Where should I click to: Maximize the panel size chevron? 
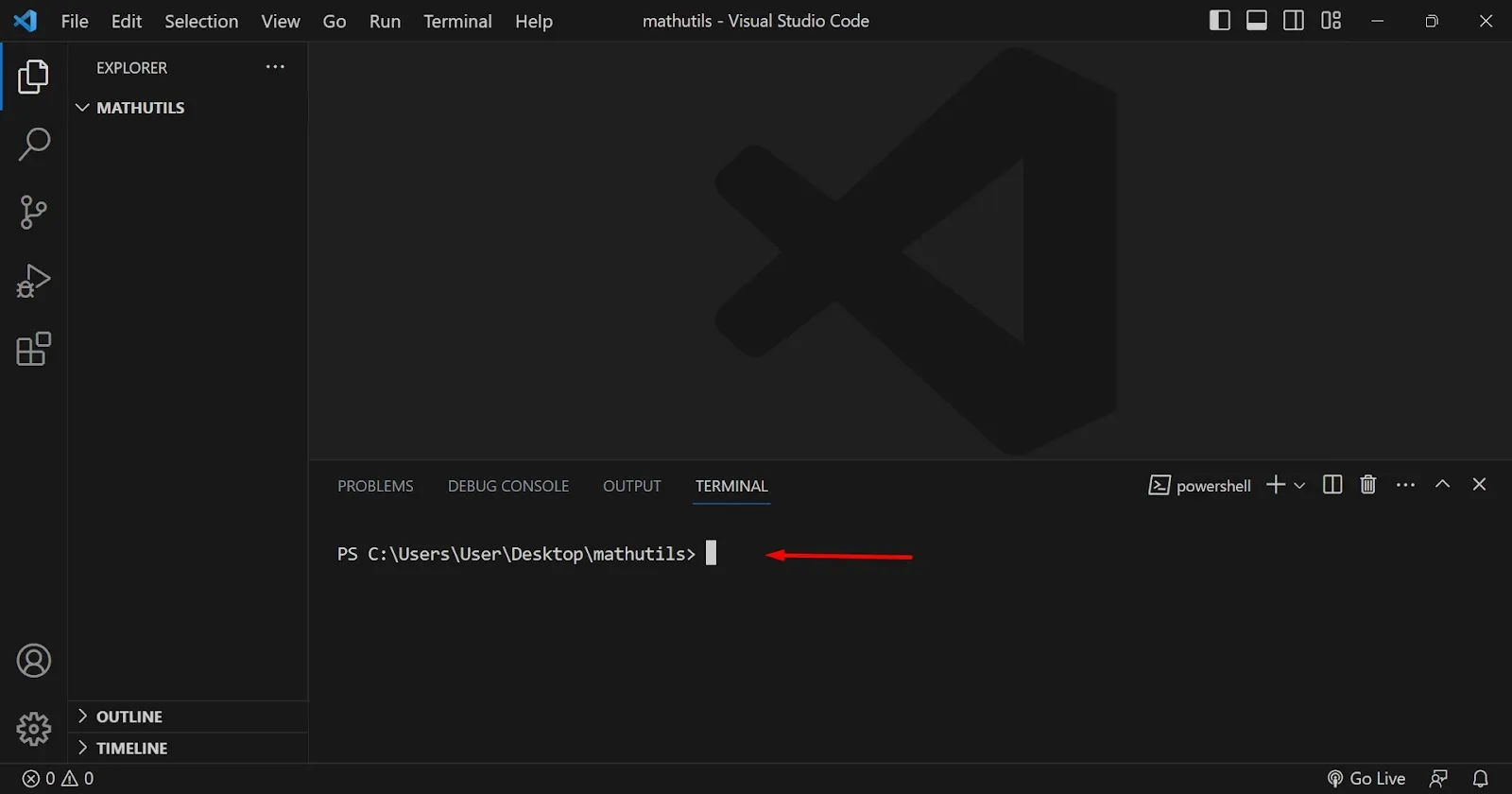1442,484
